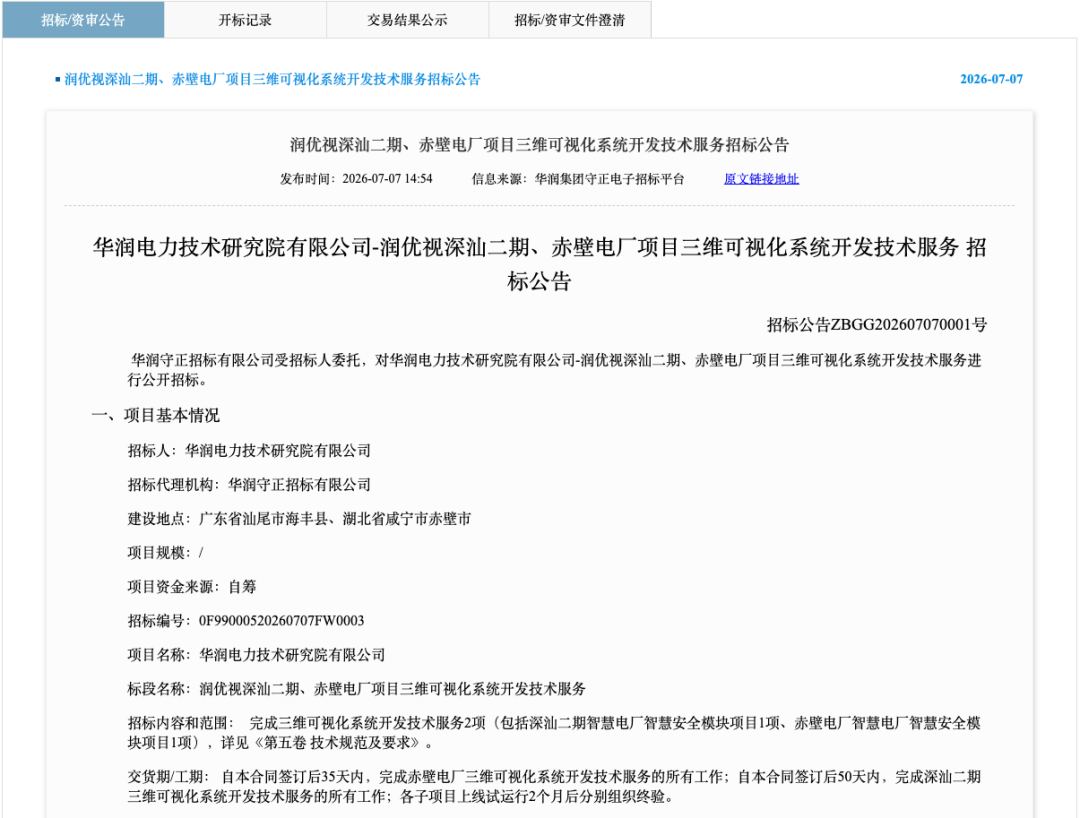Image resolution: width=1080 pixels, height=818 pixels.
Task: Click the large bold announcement headline
Action: [x=539, y=264]
